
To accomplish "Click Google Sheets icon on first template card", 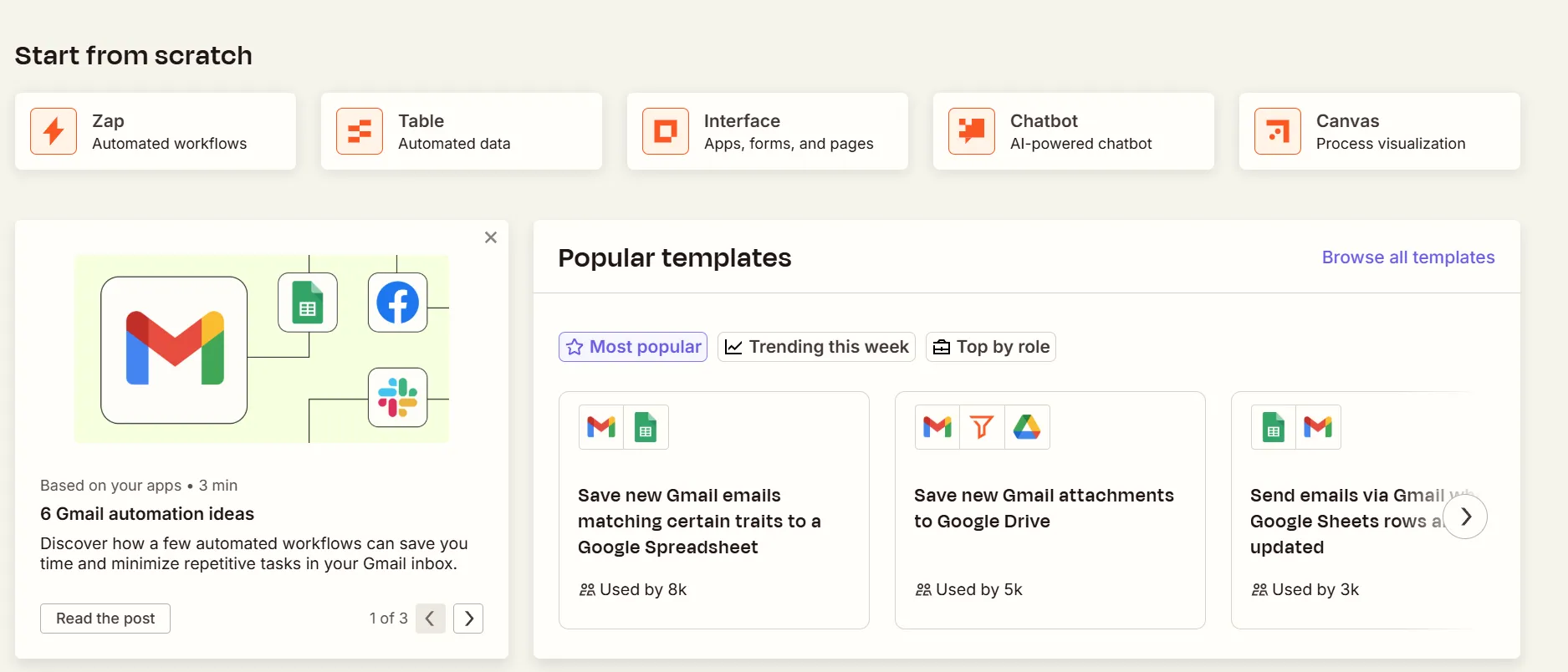I will (x=646, y=427).
